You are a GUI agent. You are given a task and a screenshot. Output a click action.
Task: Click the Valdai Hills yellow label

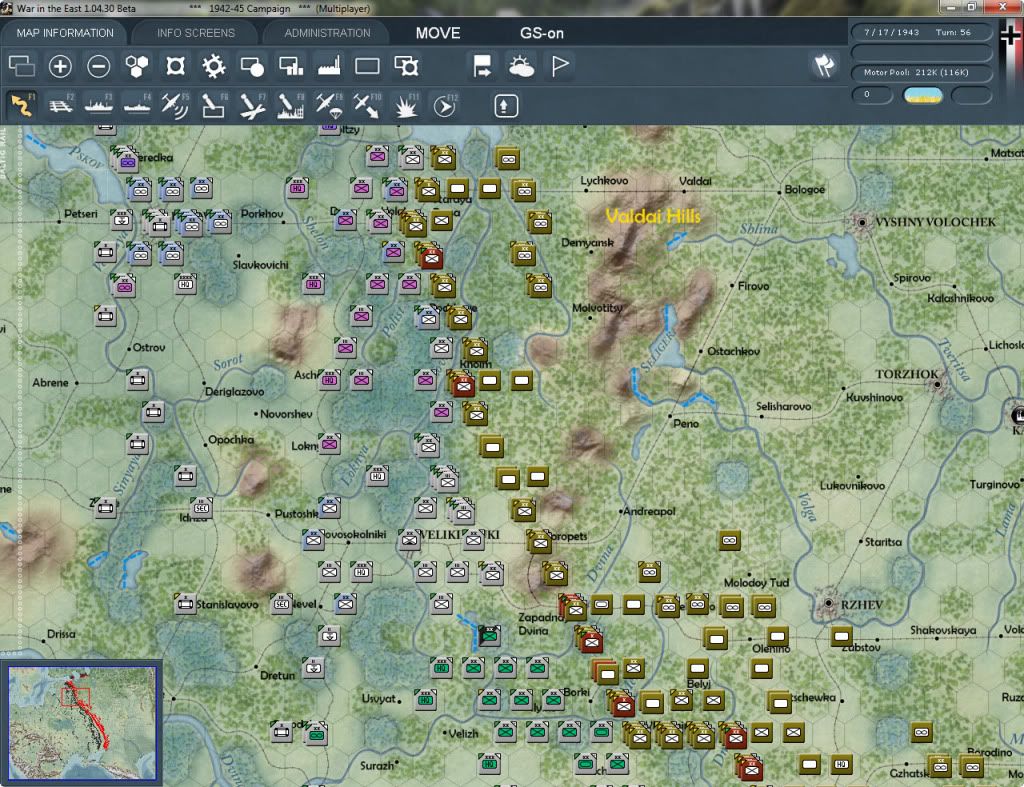pyautogui.click(x=652, y=216)
